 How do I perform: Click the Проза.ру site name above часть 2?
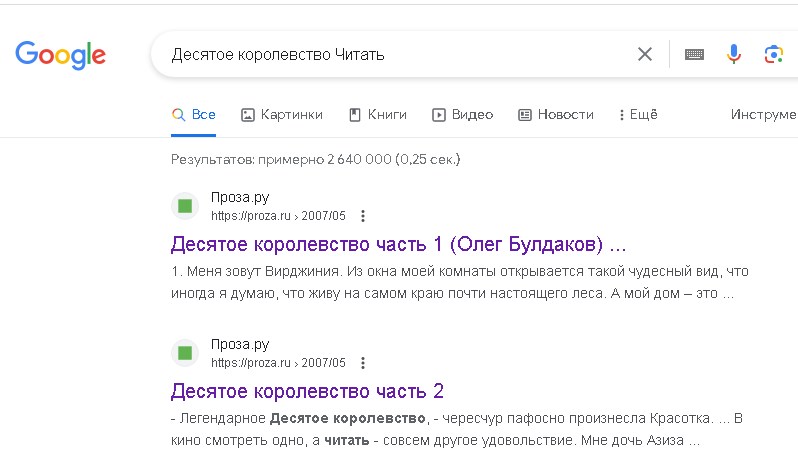[240, 345]
